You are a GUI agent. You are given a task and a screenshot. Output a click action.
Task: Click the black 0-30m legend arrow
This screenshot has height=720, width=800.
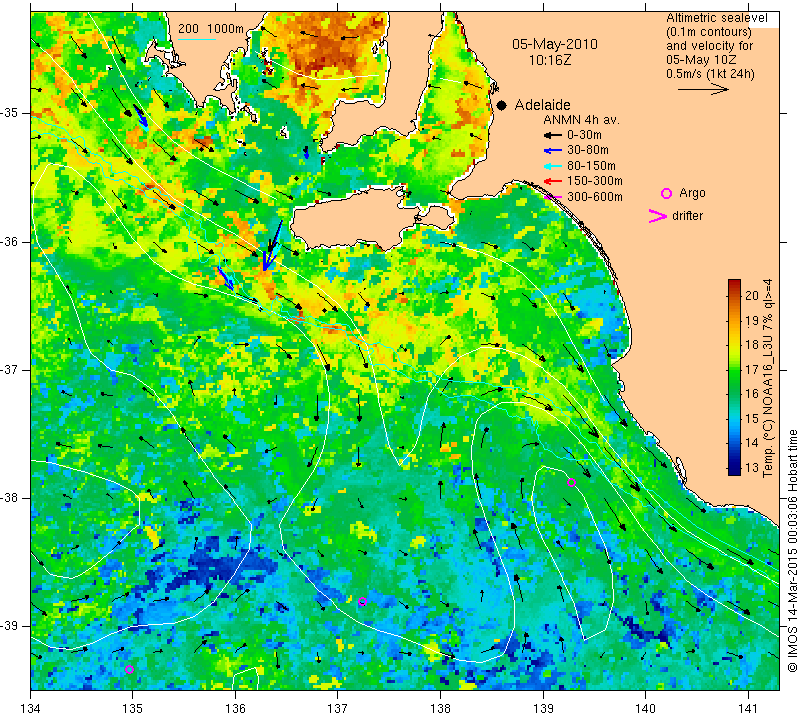[x=553, y=135]
